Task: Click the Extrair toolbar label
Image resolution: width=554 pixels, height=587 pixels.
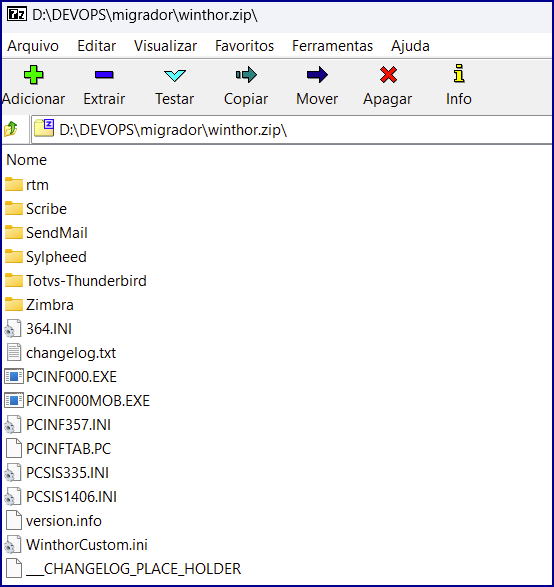Action: (x=104, y=99)
